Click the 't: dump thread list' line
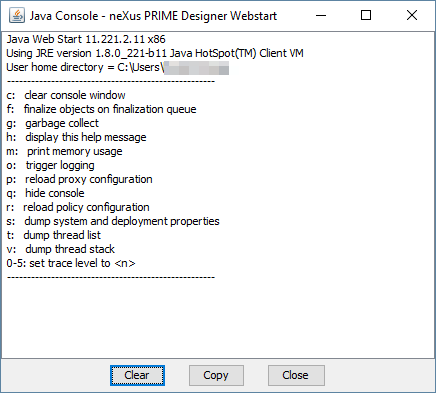This screenshot has width=436, height=393. [x=54, y=235]
